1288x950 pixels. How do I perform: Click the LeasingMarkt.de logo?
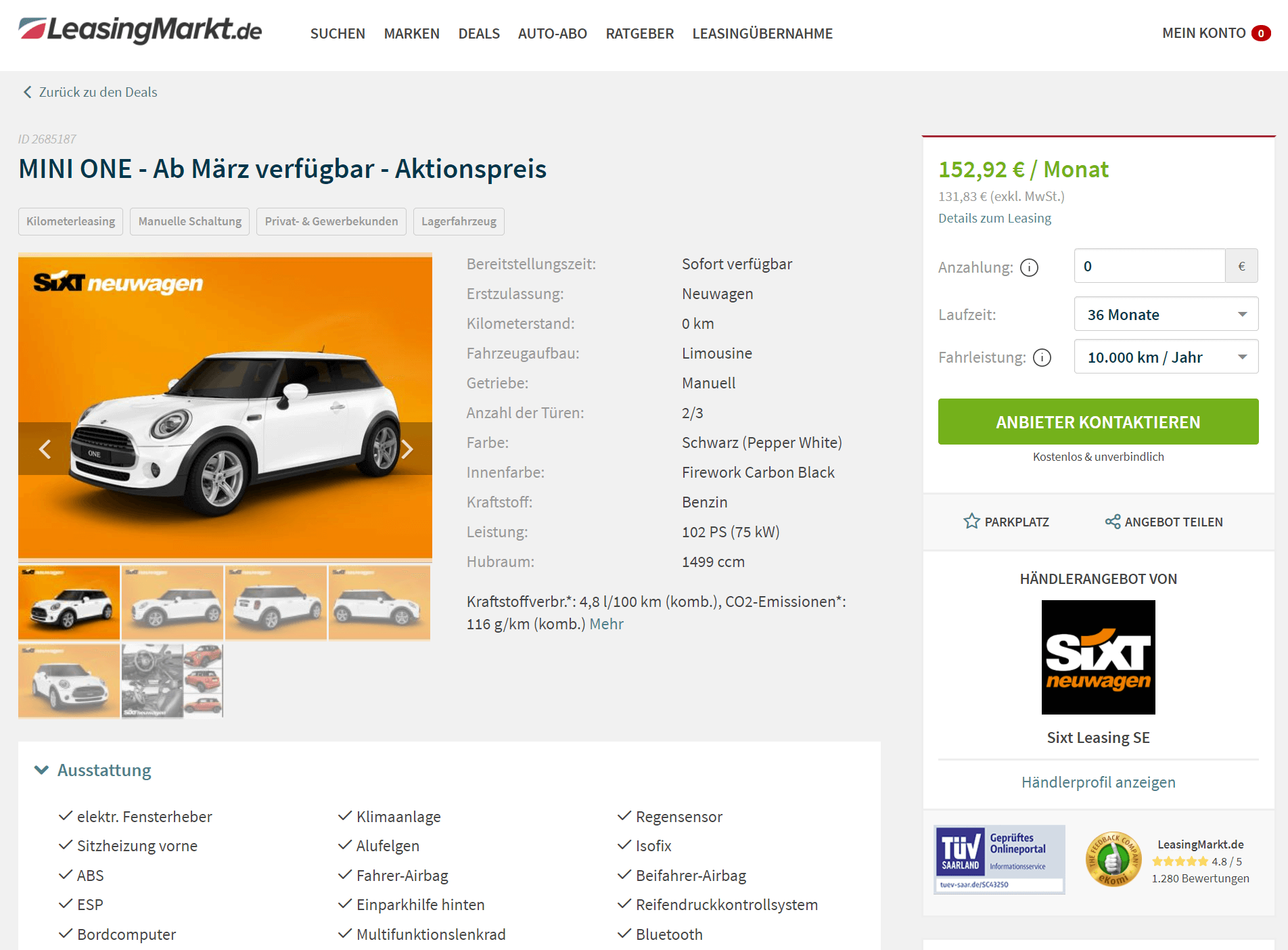click(140, 30)
